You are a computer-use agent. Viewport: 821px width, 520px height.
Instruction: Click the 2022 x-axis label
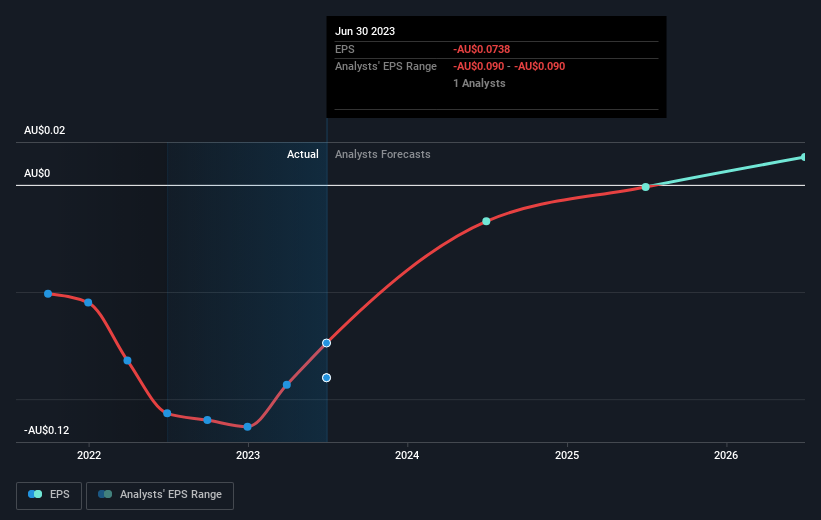point(89,455)
